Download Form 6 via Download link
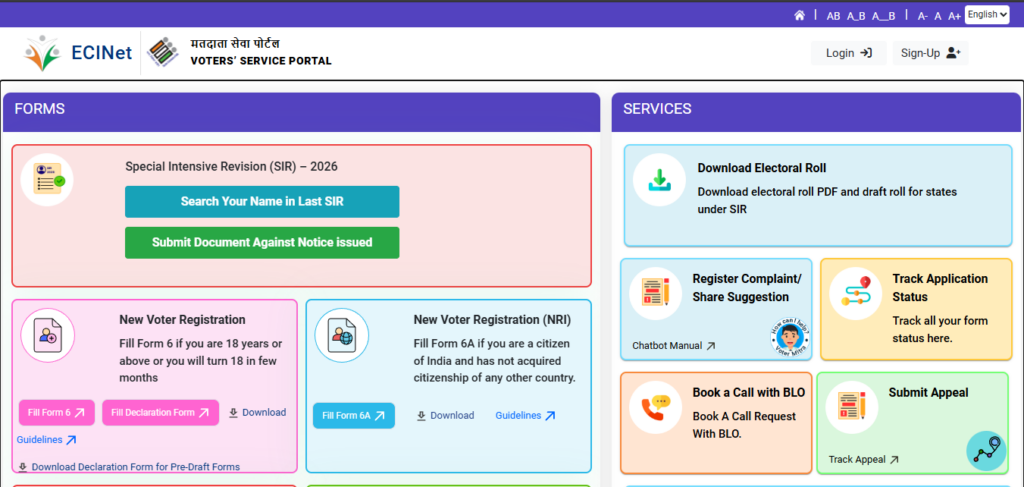1024x487 pixels. coord(257,413)
